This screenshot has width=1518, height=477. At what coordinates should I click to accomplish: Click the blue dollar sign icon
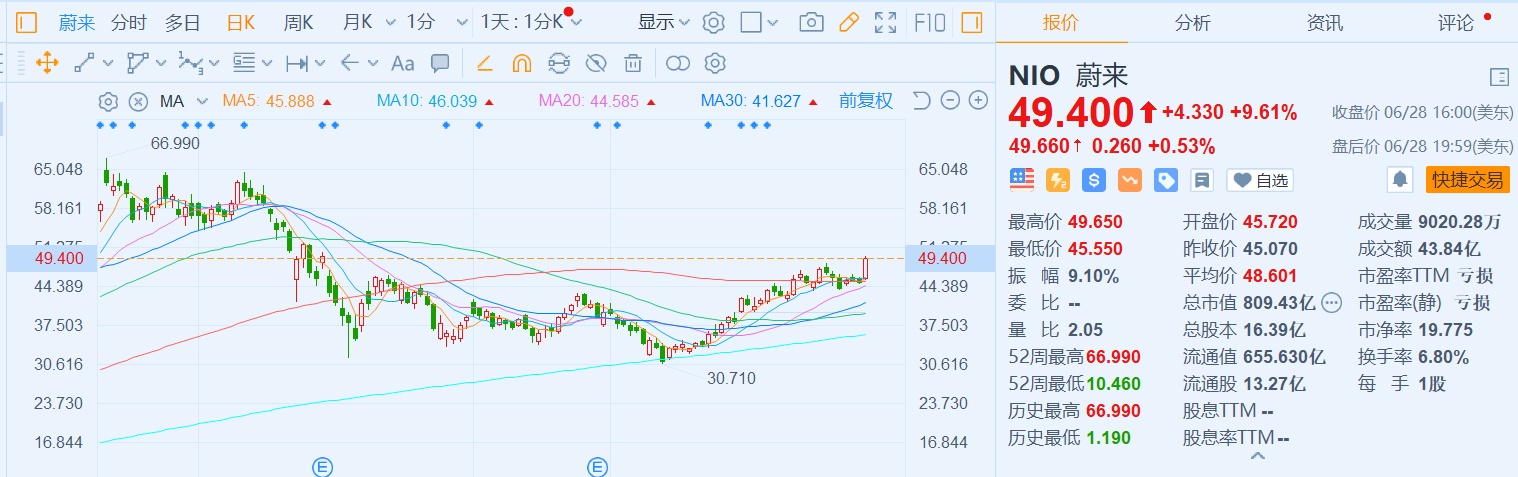pos(1094,180)
